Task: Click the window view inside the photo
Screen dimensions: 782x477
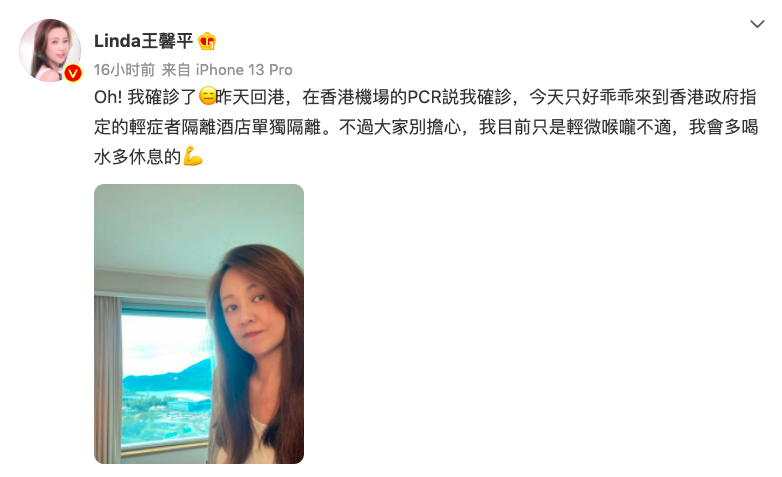Action: coord(167,377)
